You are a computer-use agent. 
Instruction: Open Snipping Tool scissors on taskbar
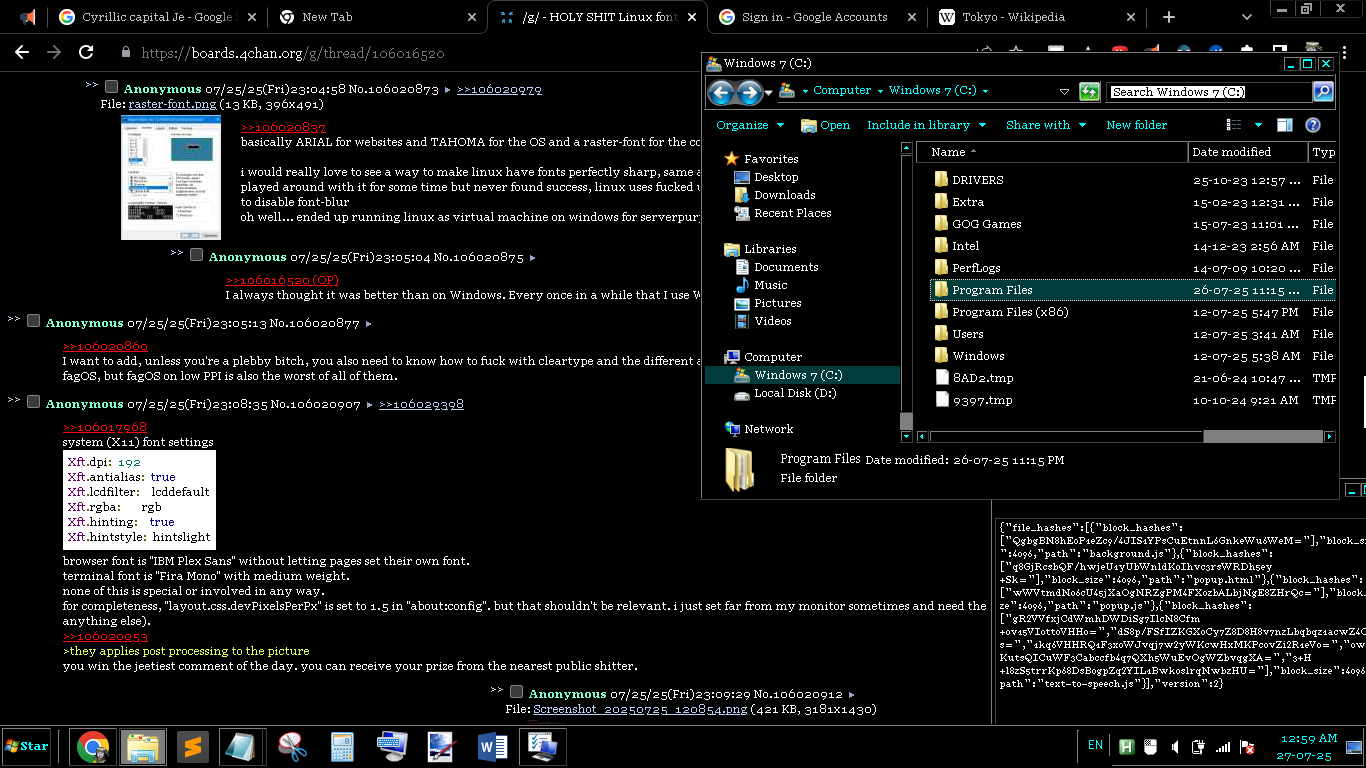click(x=292, y=746)
